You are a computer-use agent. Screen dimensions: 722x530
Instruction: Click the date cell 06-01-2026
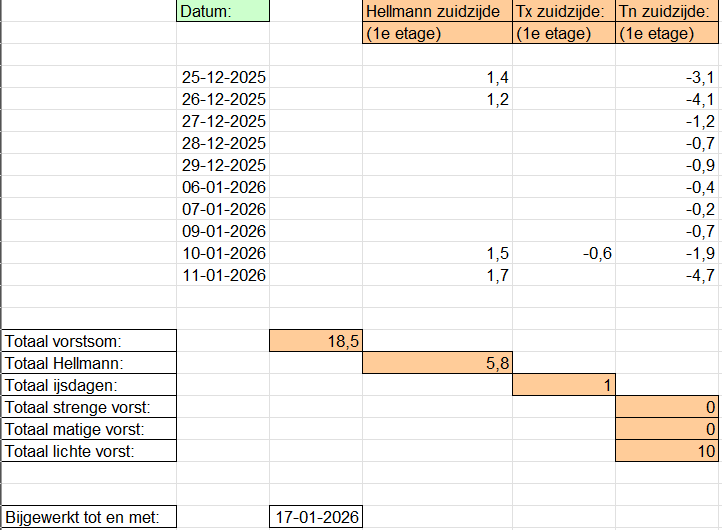pyautogui.click(x=223, y=187)
